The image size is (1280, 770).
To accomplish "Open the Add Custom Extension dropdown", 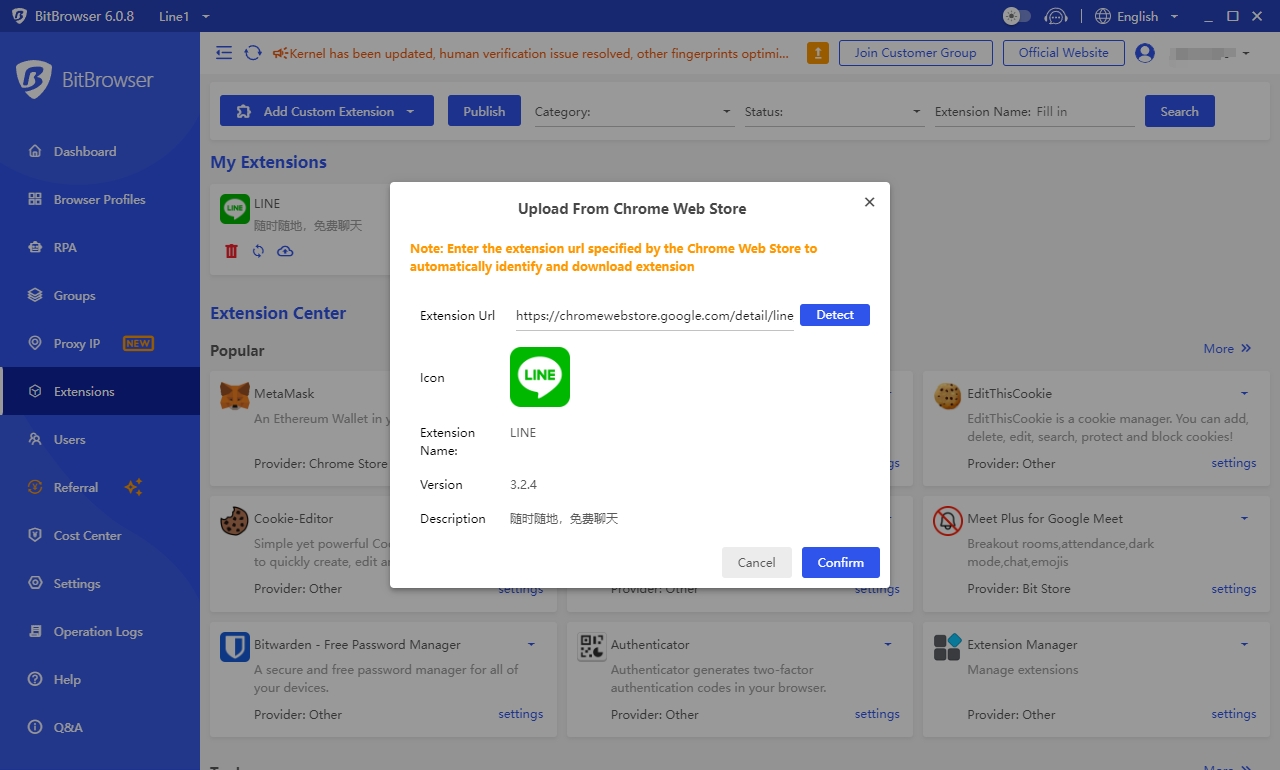I will (x=327, y=111).
